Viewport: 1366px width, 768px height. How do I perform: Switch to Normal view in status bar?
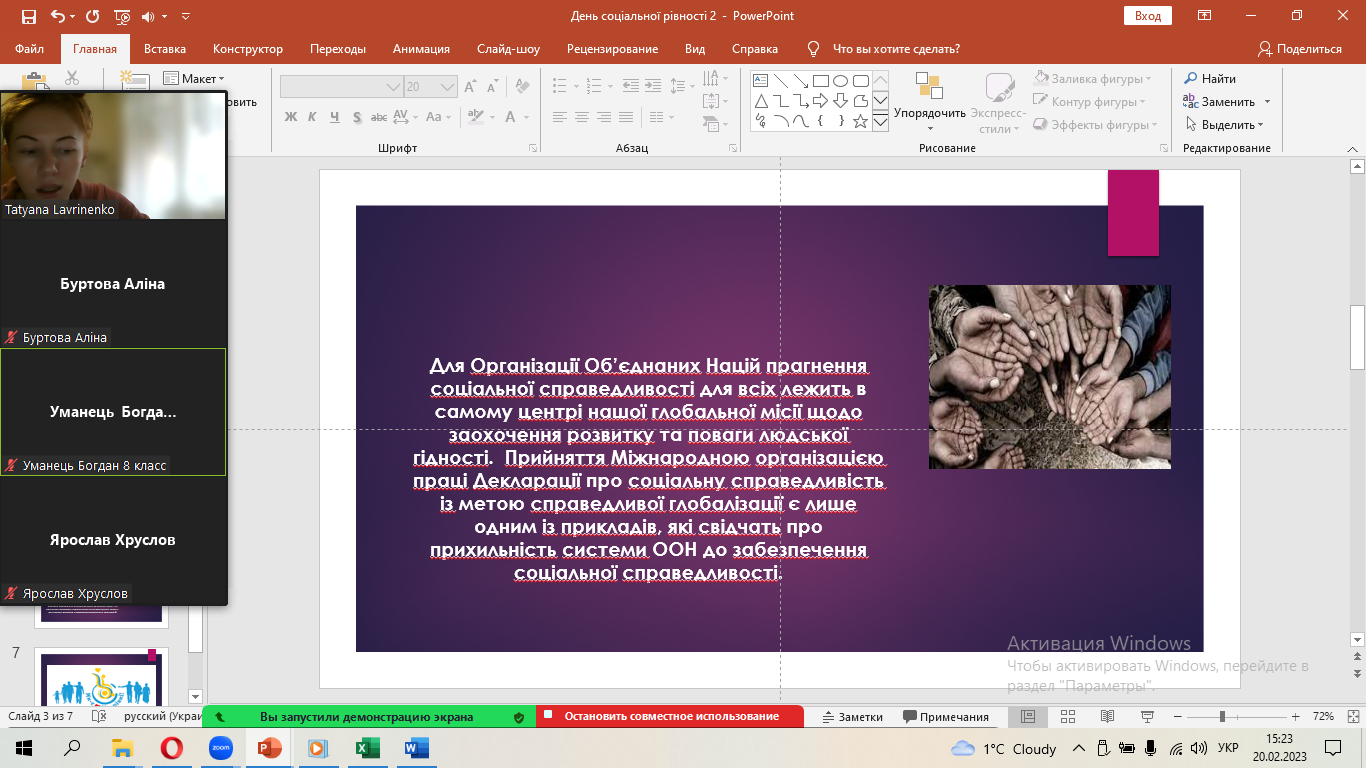pyautogui.click(x=1028, y=717)
